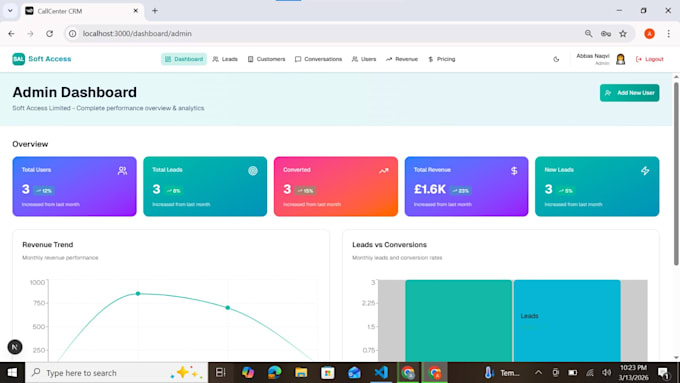This screenshot has height=383, width=680.
Task: Click the Logout button
Action: pyautogui.click(x=649, y=59)
